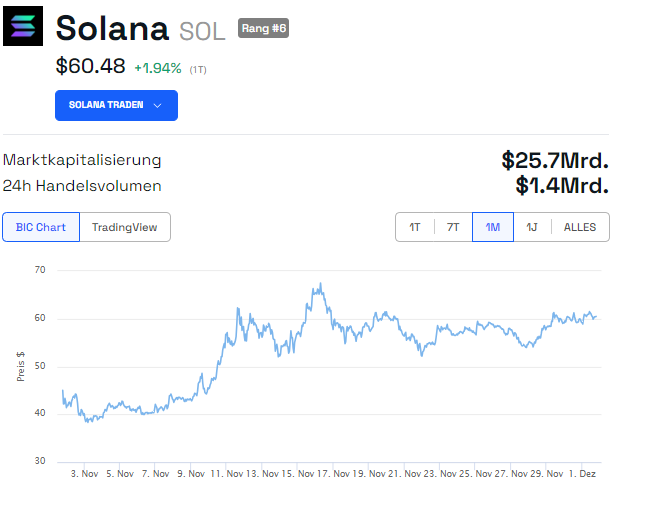Show ALLES time range data

[x=580, y=227]
